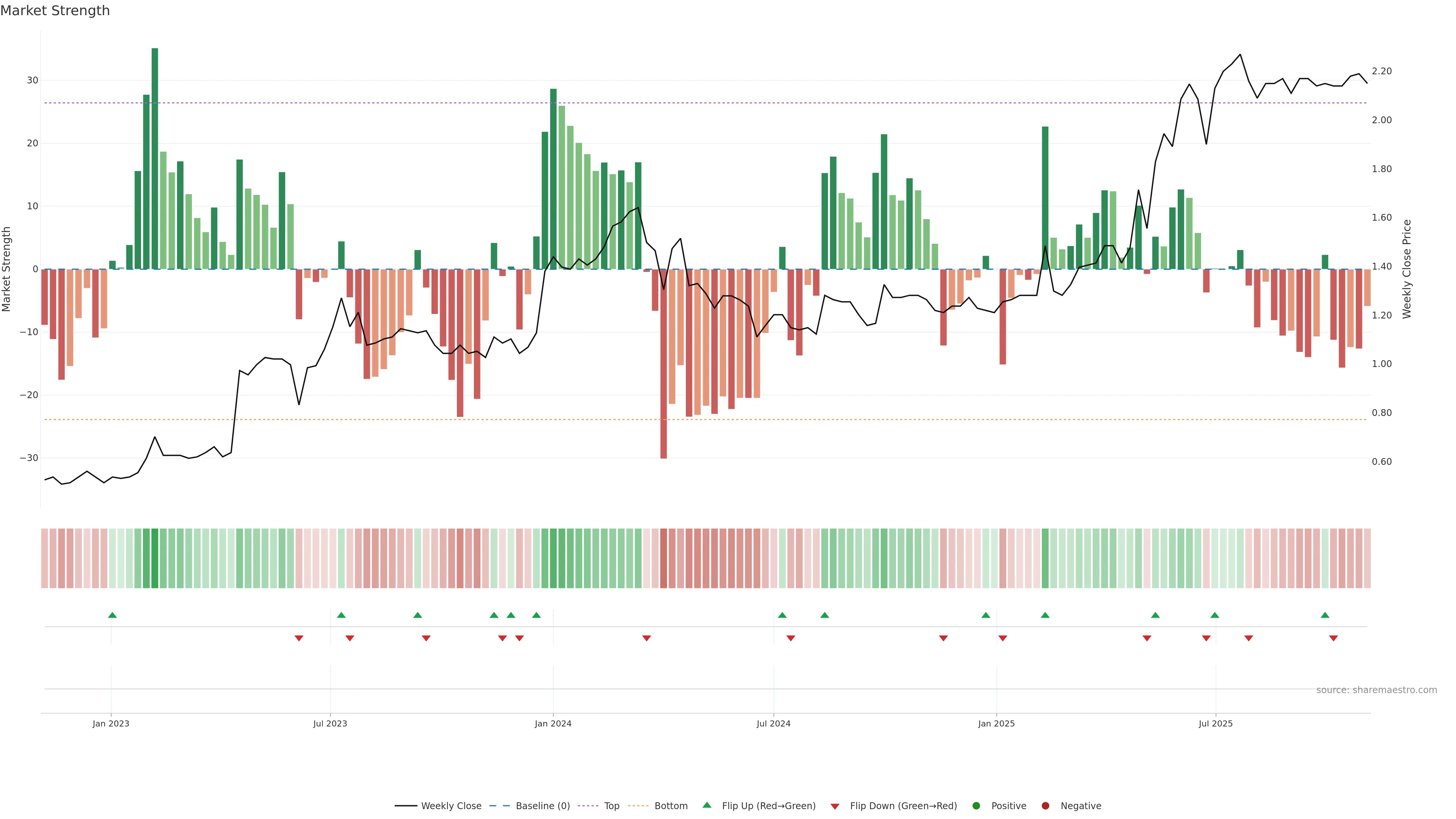Click the darkest green heatmap strip cell
The height and width of the screenshot is (819, 1456).
pos(155,558)
